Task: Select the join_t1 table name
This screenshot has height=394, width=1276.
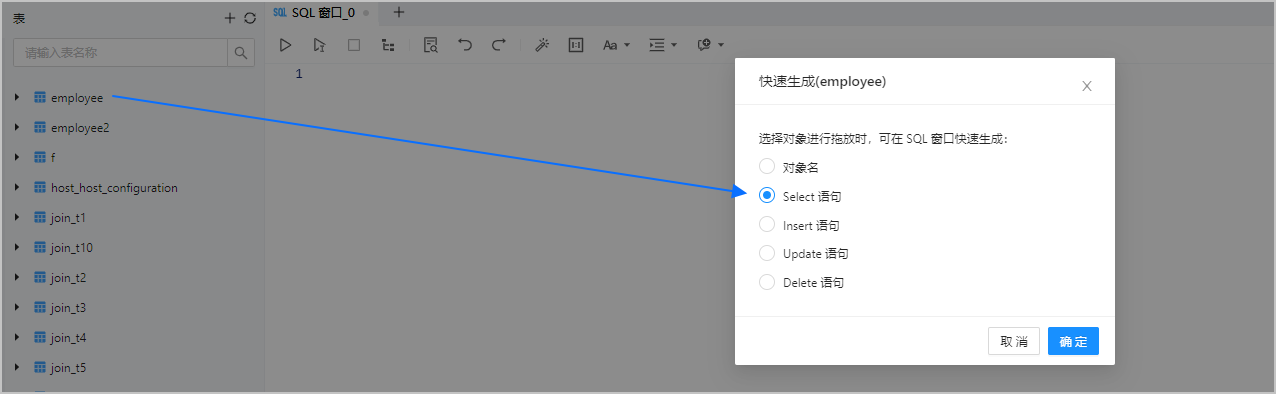Action: [x=68, y=218]
